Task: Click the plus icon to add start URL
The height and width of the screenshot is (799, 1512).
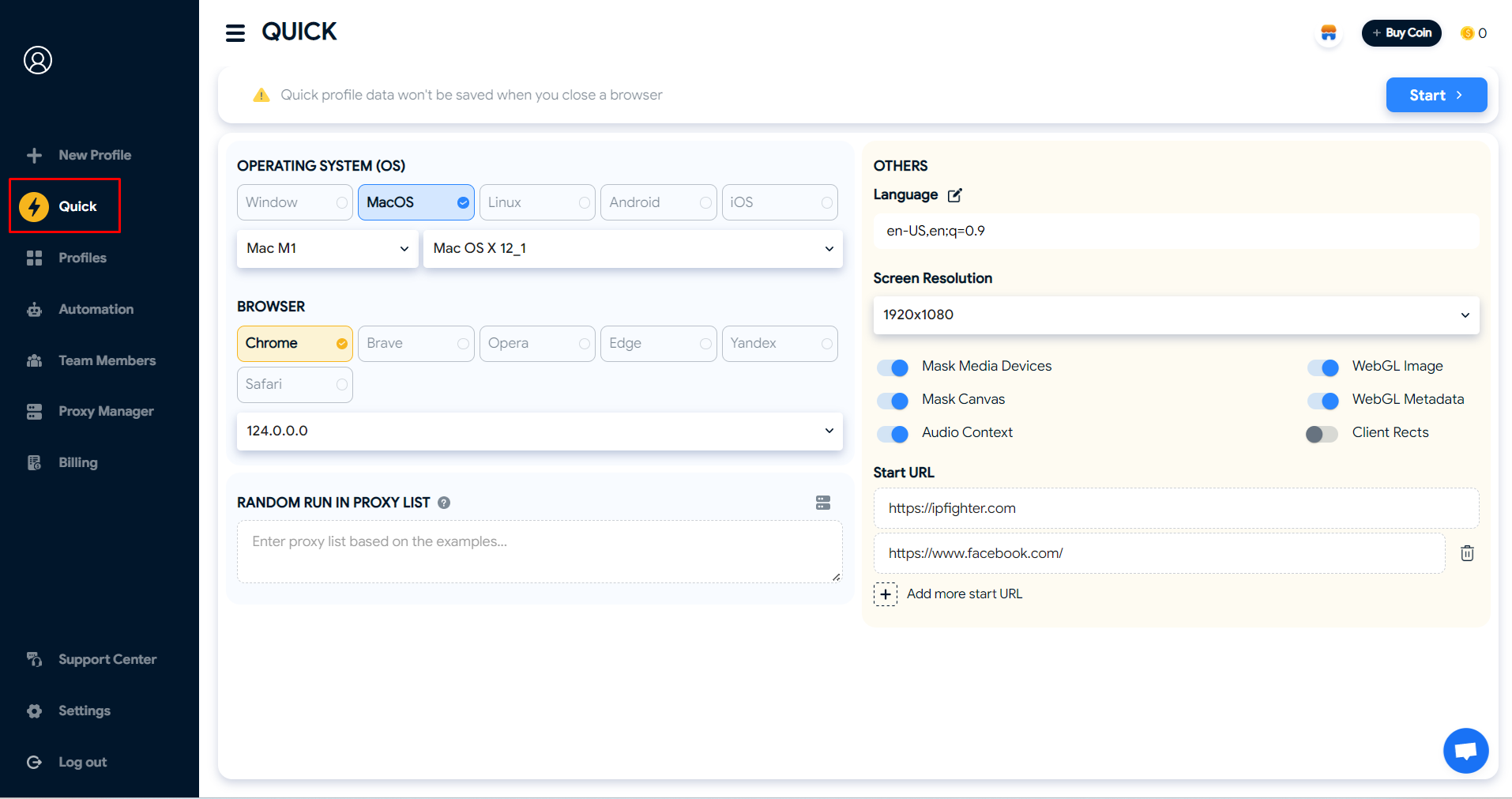Action: [886, 594]
